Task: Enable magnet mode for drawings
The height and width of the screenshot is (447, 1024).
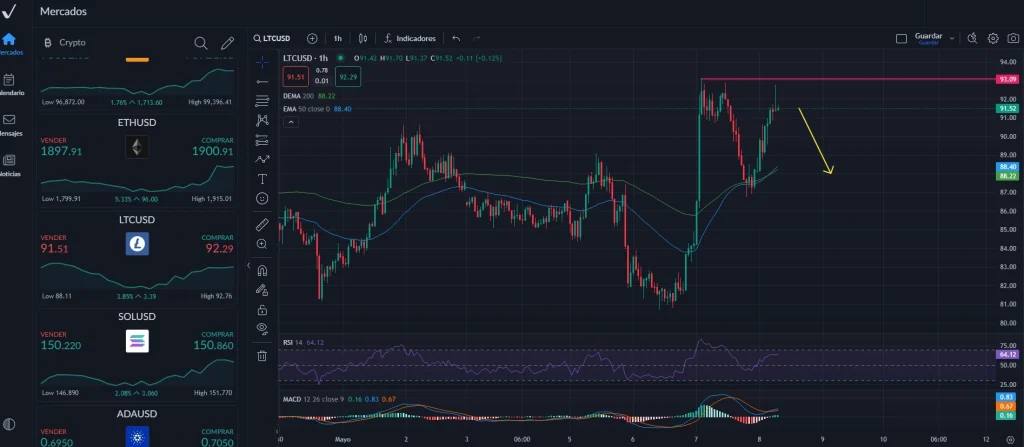Action: point(262,271)
